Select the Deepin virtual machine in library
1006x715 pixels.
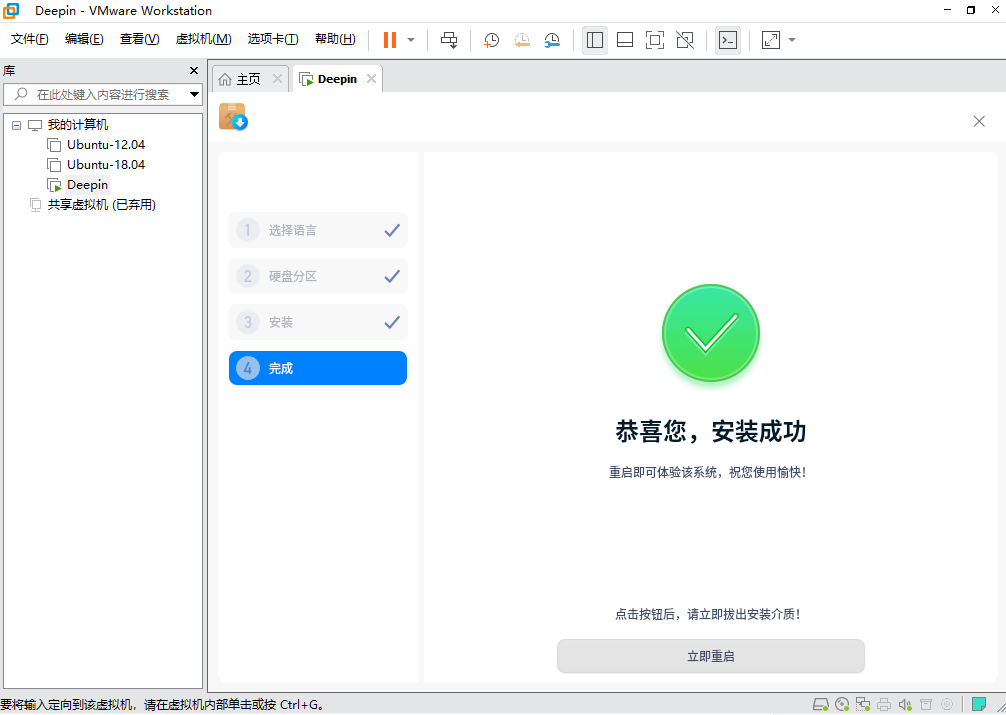(87, 185)
